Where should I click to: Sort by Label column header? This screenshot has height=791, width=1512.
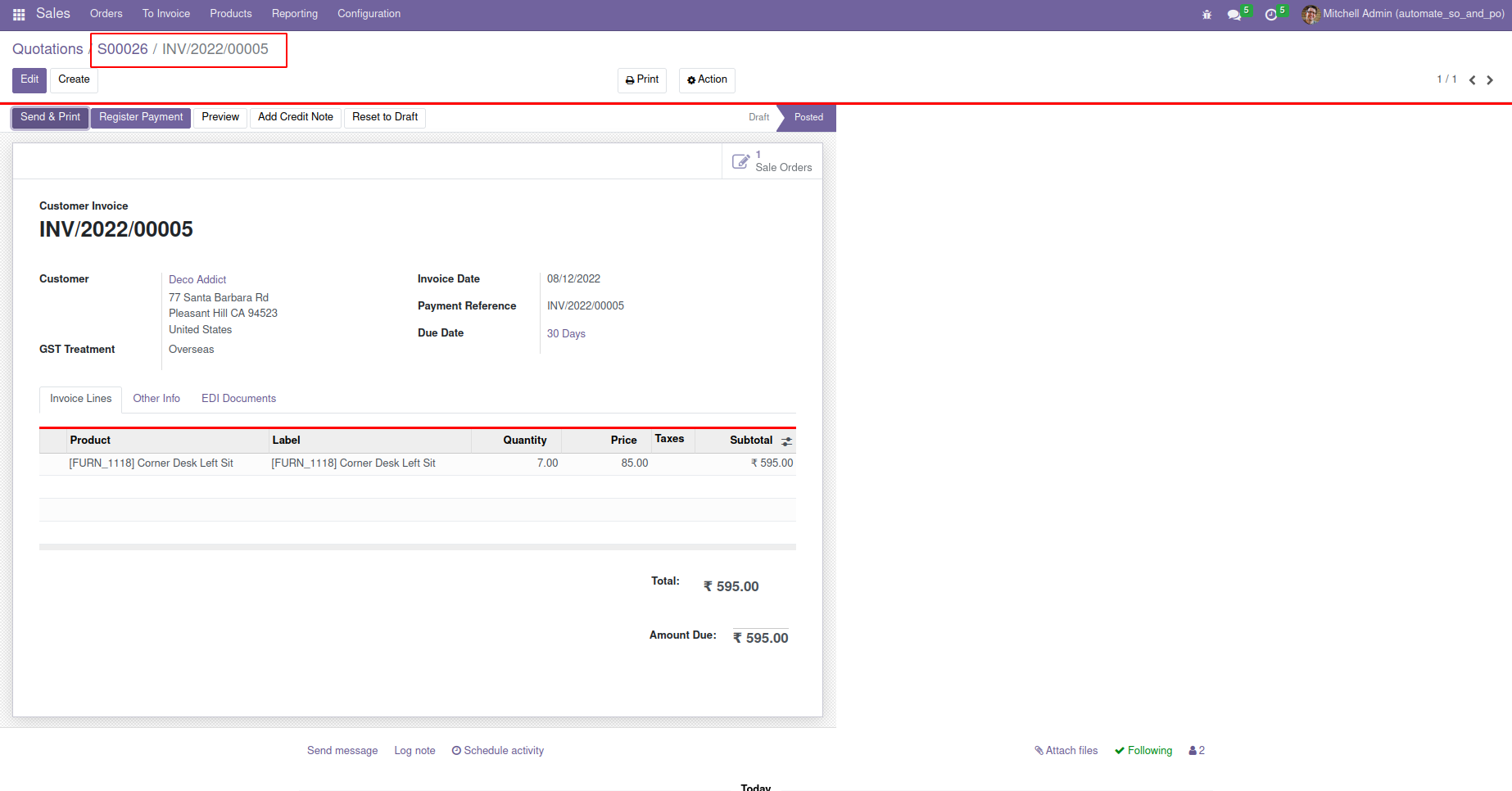coord(370,441)
